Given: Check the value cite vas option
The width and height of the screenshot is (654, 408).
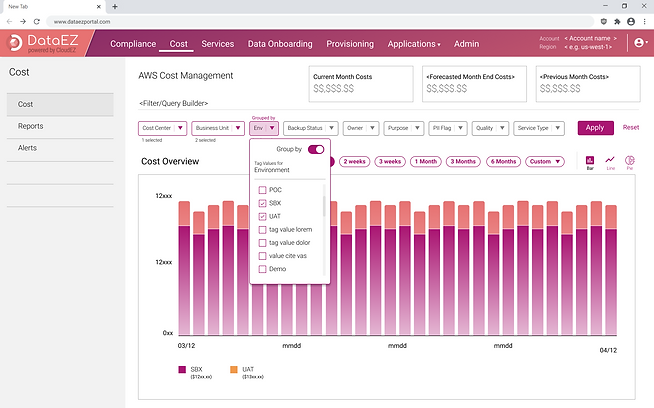Looking at the screenshot, I should tap(262, 256).
